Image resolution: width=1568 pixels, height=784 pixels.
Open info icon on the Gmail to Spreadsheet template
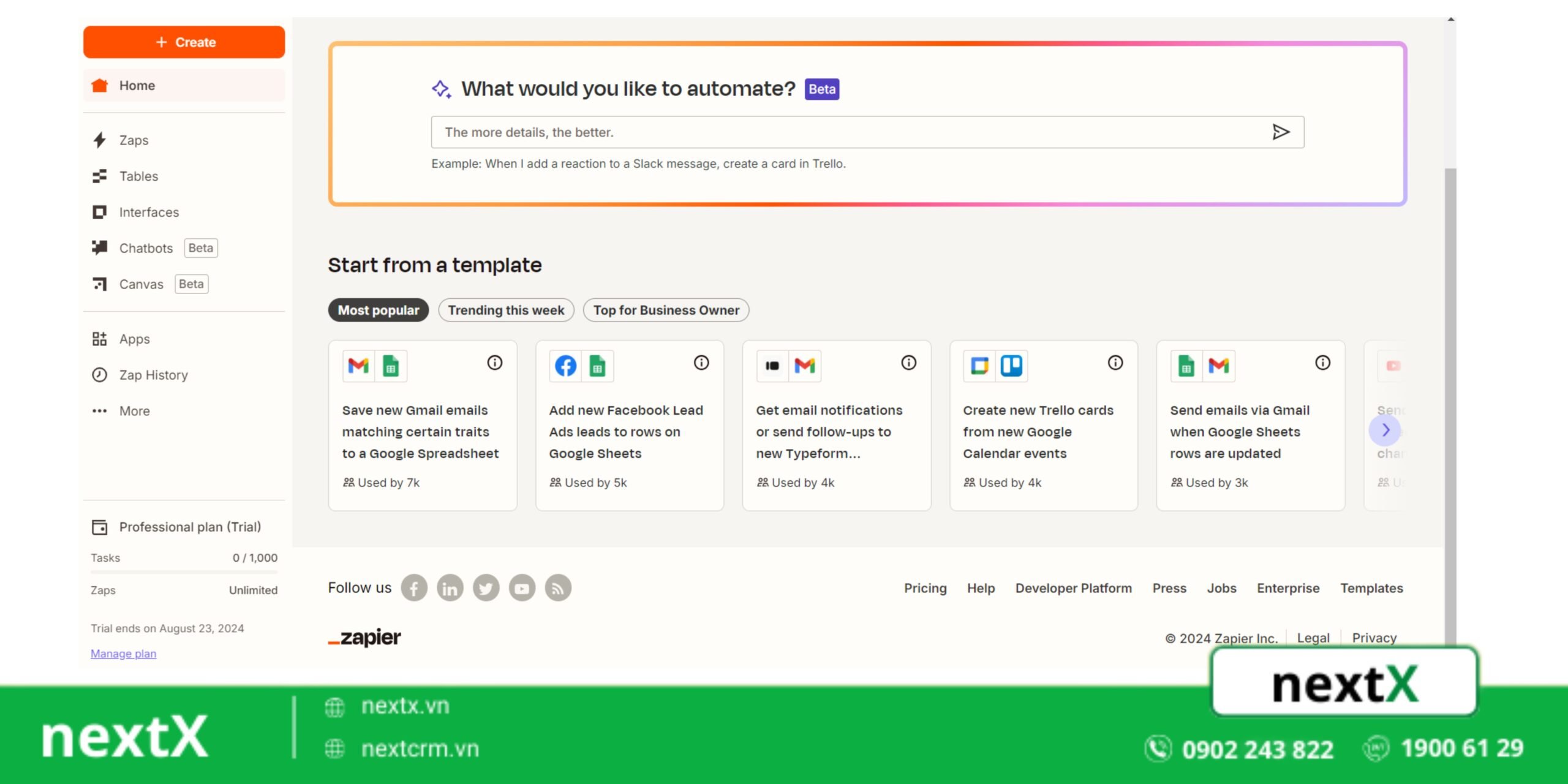(x=494, y=363)
